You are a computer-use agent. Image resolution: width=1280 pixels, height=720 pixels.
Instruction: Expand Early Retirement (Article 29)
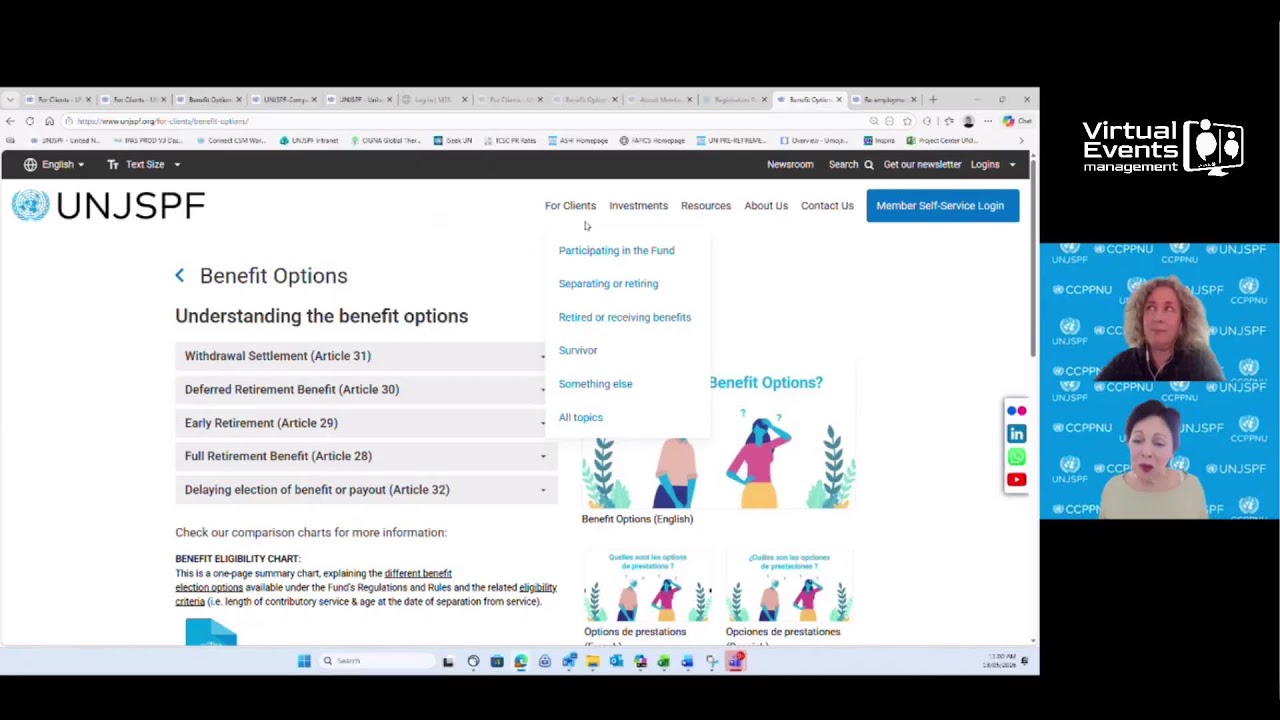[x=366, y=423]
